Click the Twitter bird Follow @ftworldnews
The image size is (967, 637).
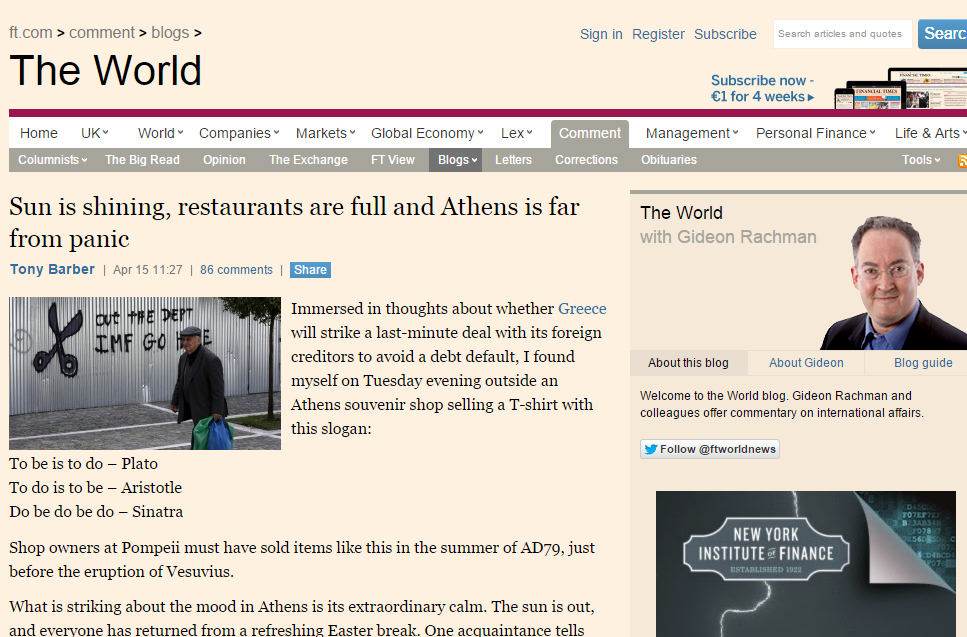(710, 449)
